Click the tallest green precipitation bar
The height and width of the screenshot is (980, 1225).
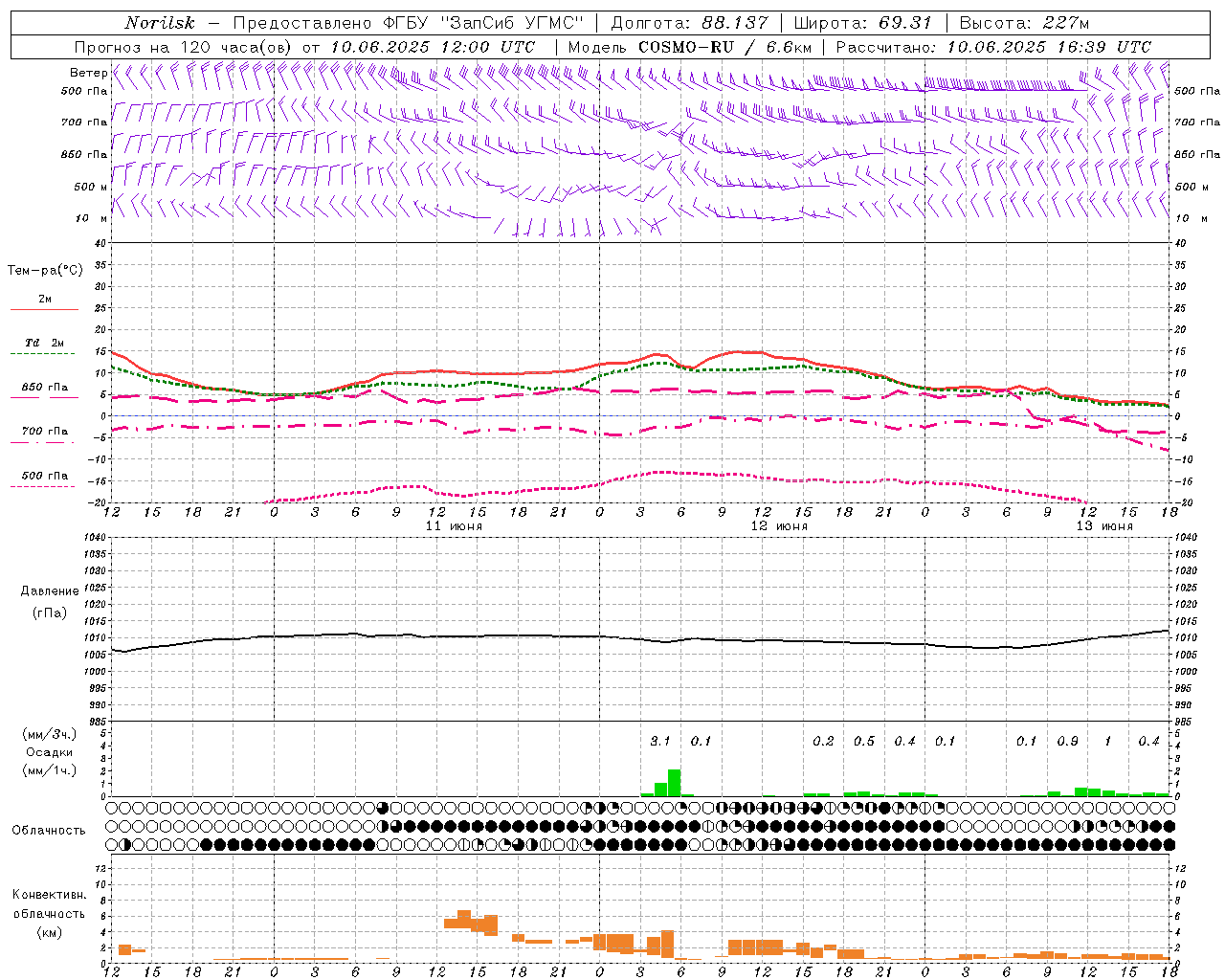pos(674,783)
